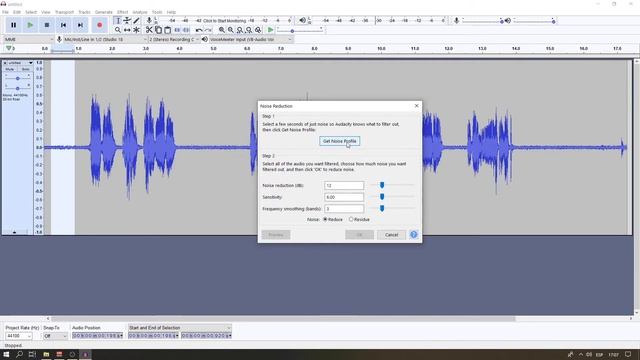
Task: Click the Frequency smoothing bands field
Action: (344, 209)
